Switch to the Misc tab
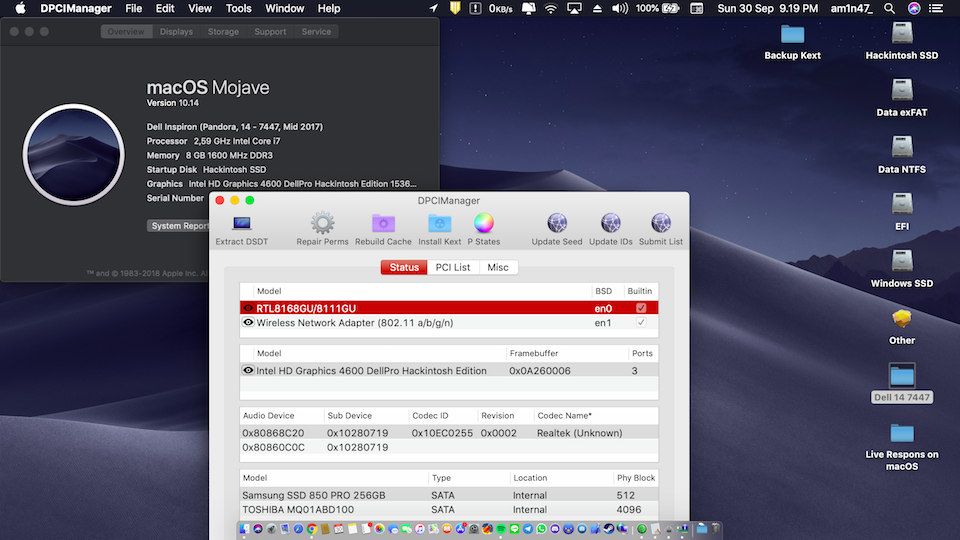The image size is (960, 540). tap(498, 267)
